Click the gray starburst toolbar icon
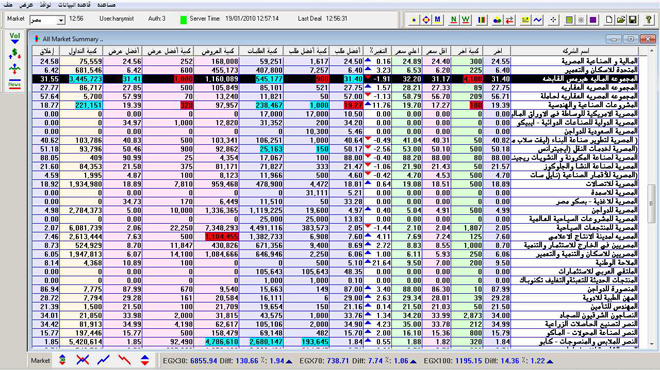 581,20
